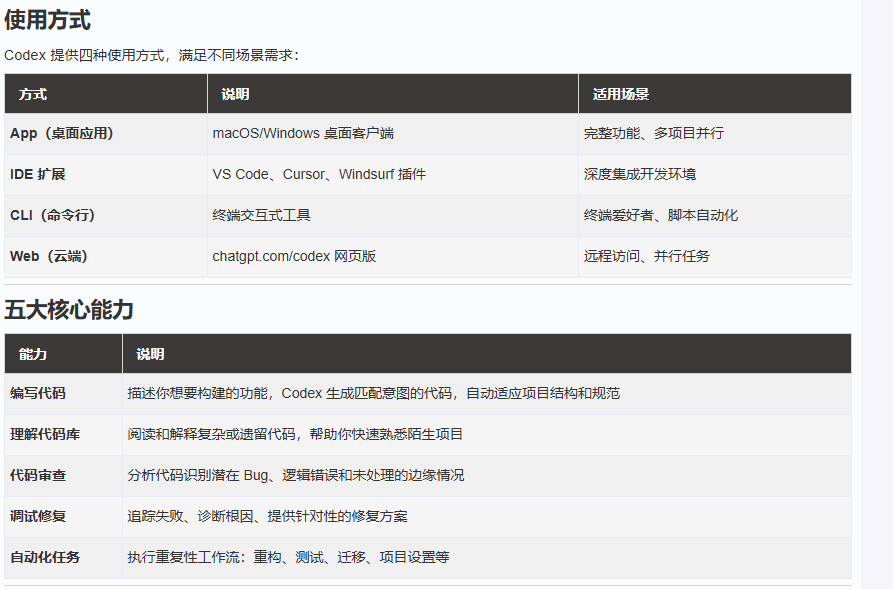Screen dimensions: 893x589
Task: Click the 能力 column header
Action: pos(33,354)
